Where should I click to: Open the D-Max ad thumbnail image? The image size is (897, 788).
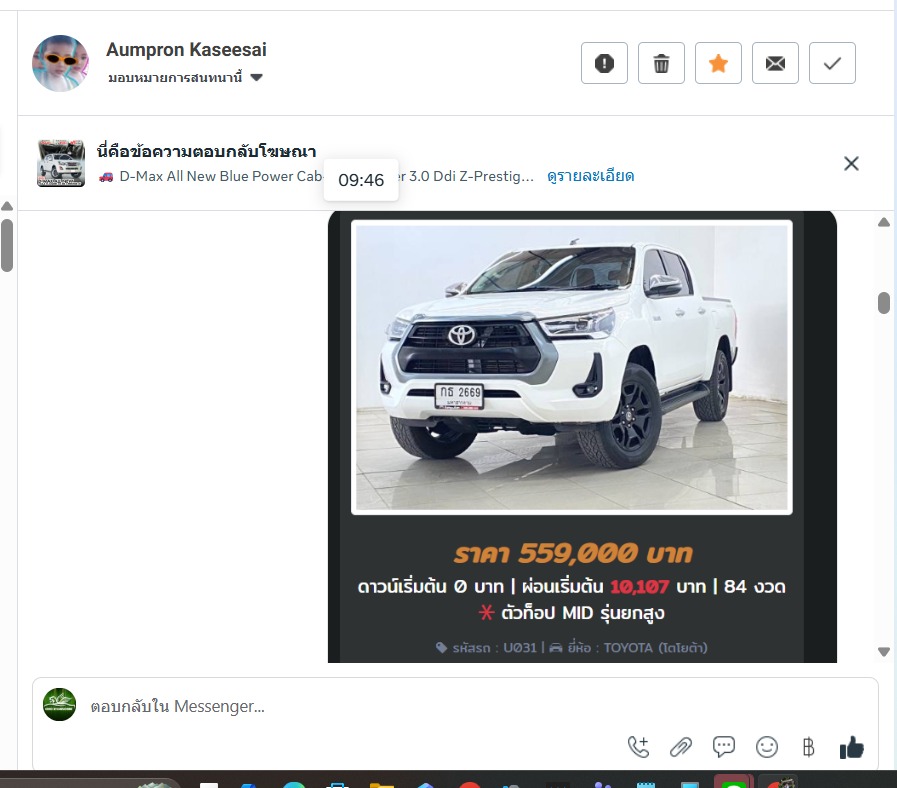pos(61,163)
